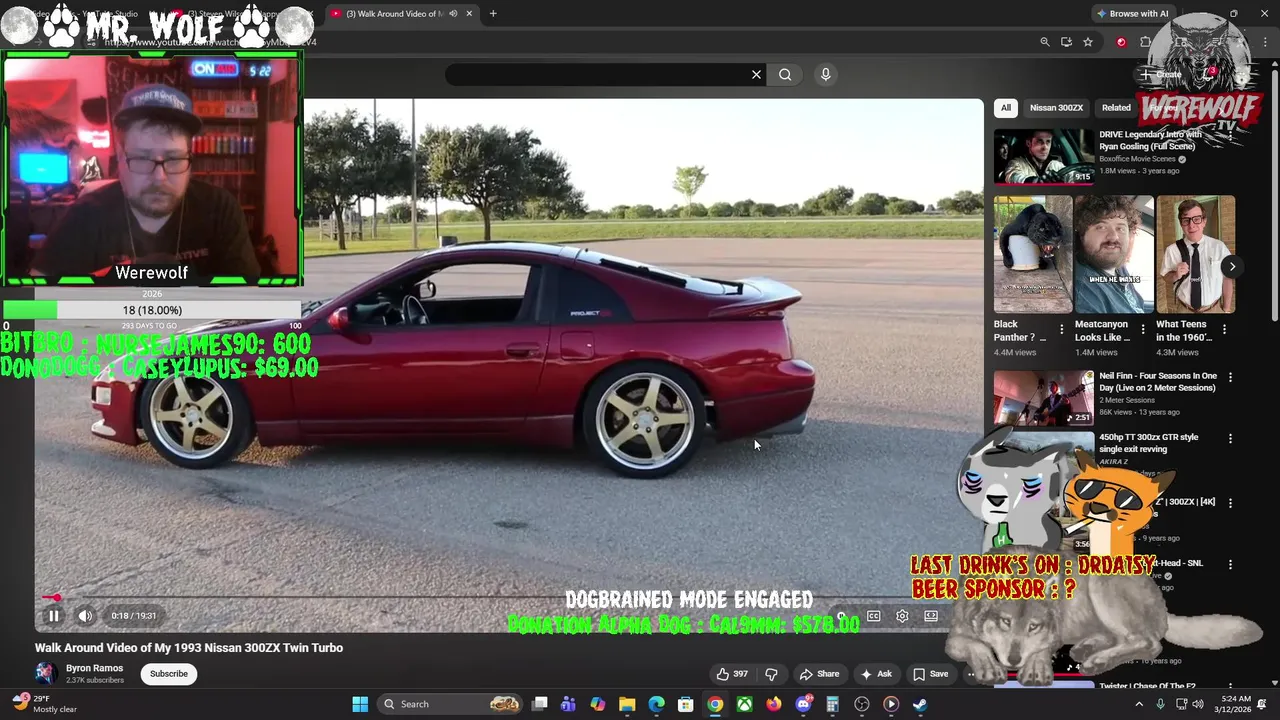Open Byron Ramos channel name link

[x=94, y=668]
